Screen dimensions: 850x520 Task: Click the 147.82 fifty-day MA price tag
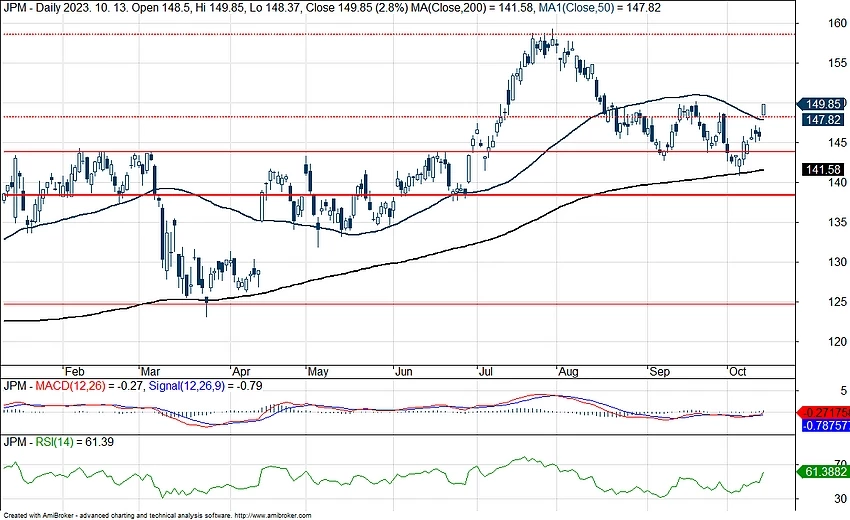pos(823,119)
